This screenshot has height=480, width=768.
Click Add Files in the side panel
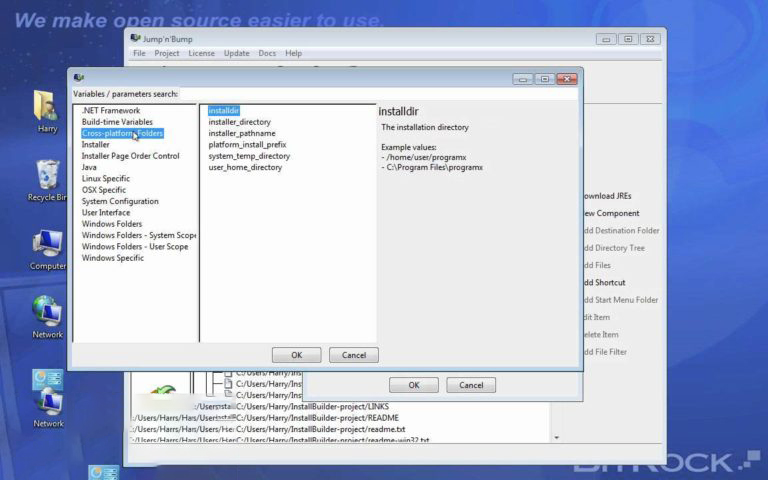pos(597,265)
